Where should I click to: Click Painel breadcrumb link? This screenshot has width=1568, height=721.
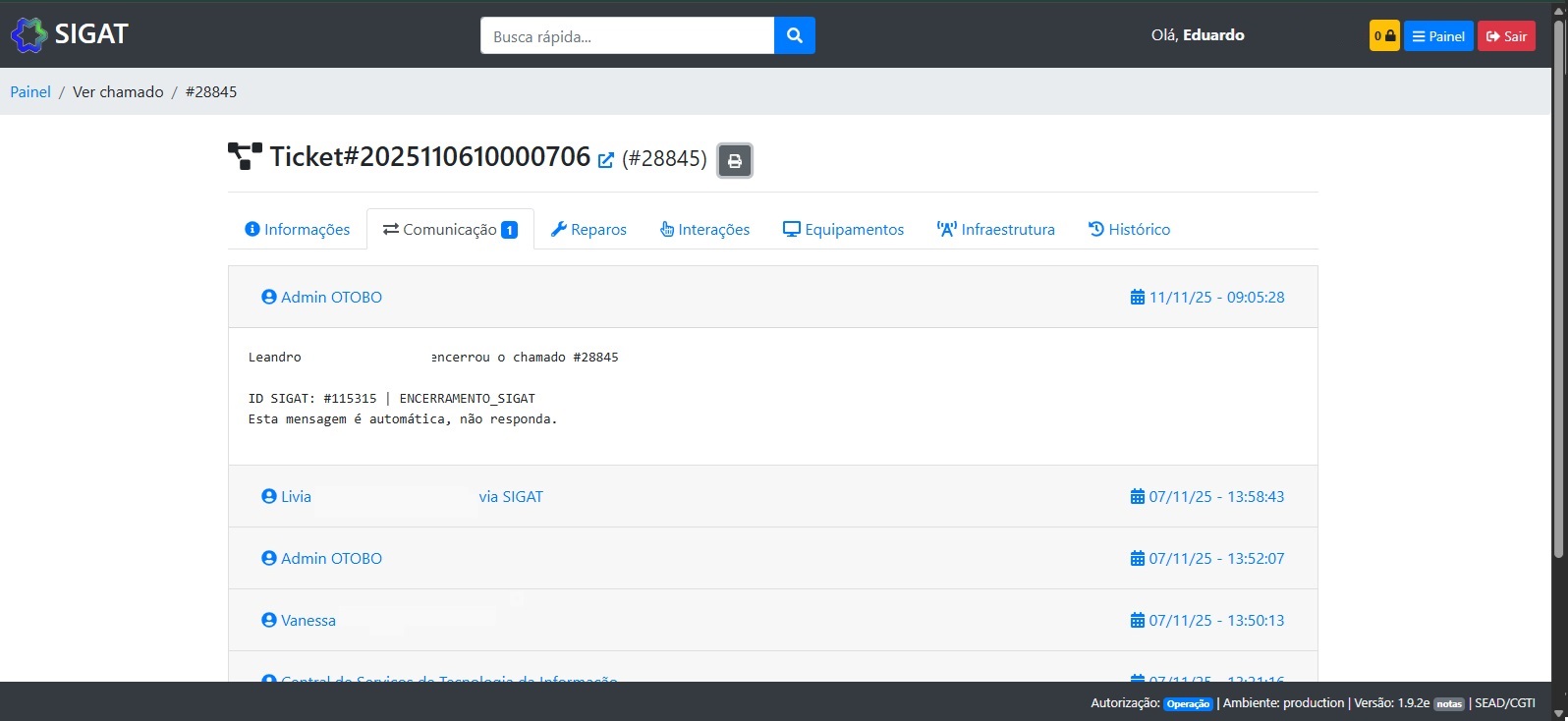[x=30, y=91]
